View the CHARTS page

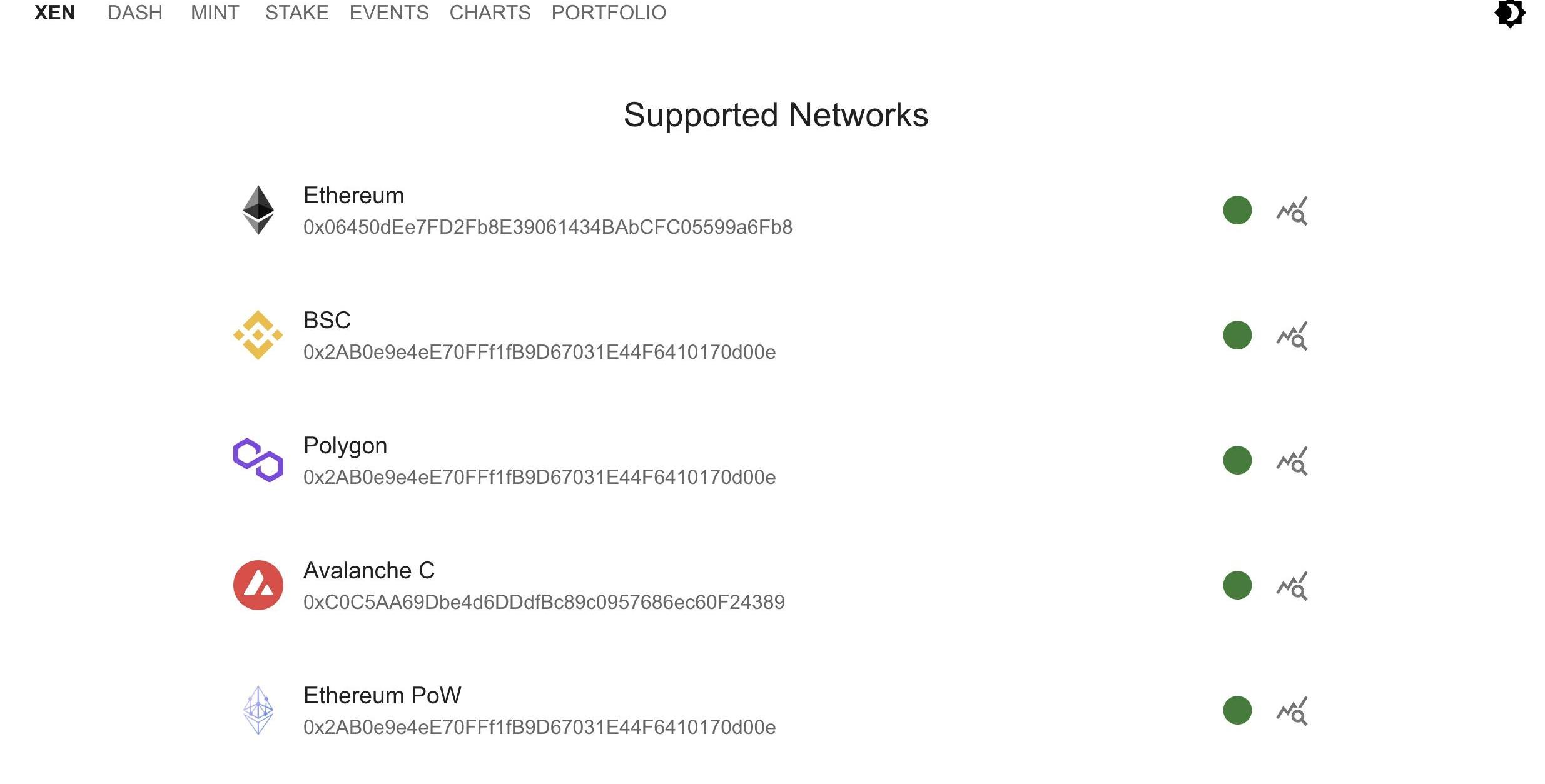tap(490, 13)
